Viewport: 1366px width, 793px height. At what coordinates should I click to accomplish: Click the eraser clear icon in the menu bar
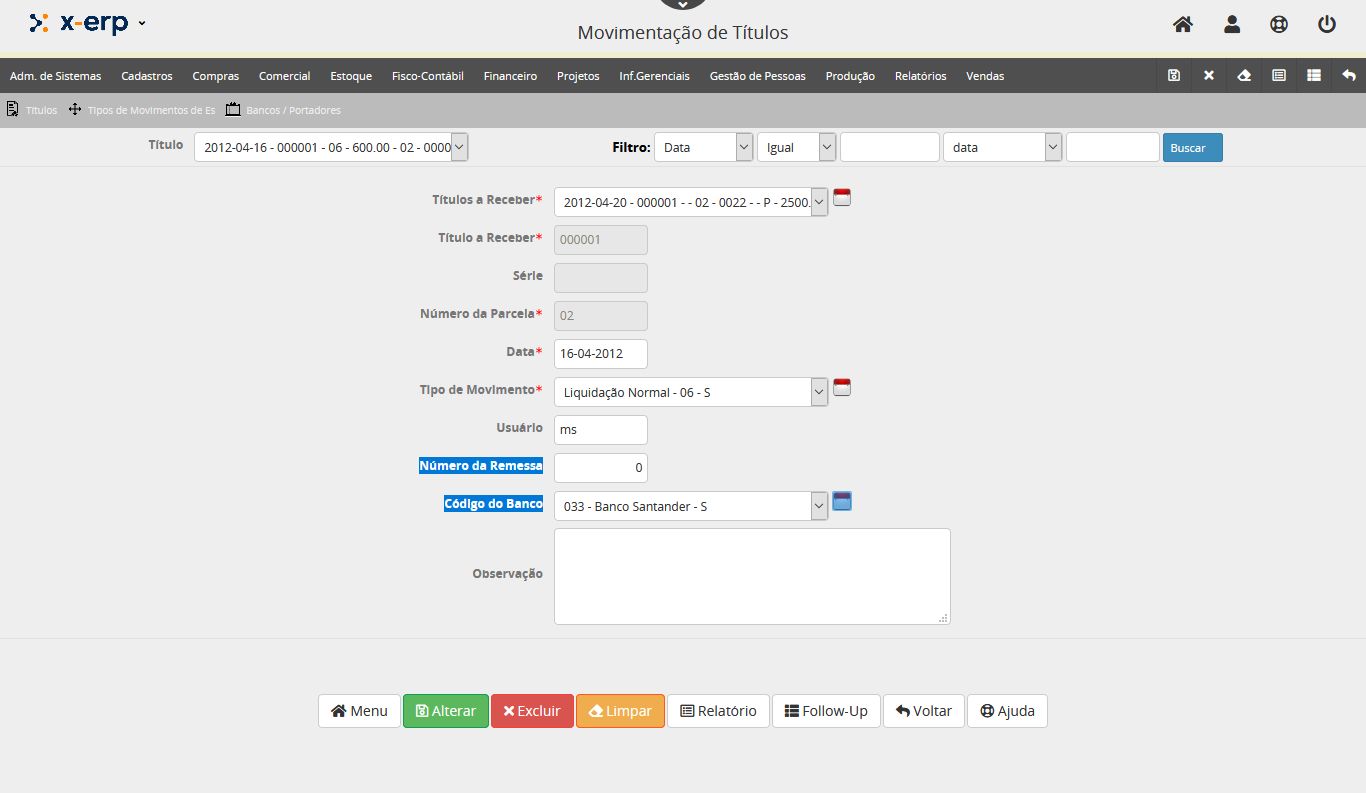[x=1244, y=75]
